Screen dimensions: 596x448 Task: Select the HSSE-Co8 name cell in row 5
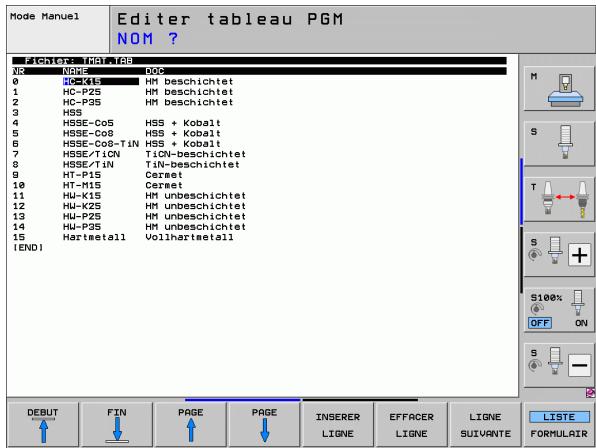[88, 133]
